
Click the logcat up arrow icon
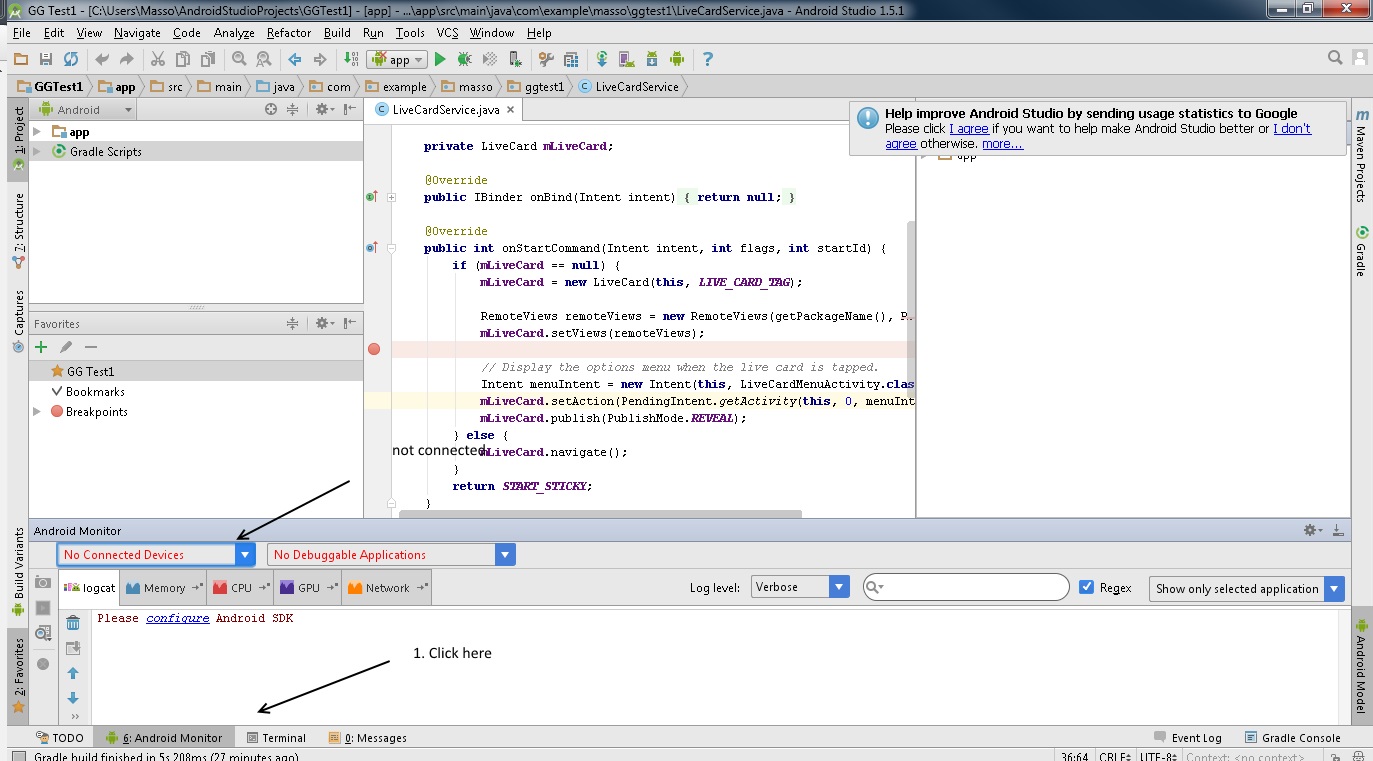tap(73, 673)
